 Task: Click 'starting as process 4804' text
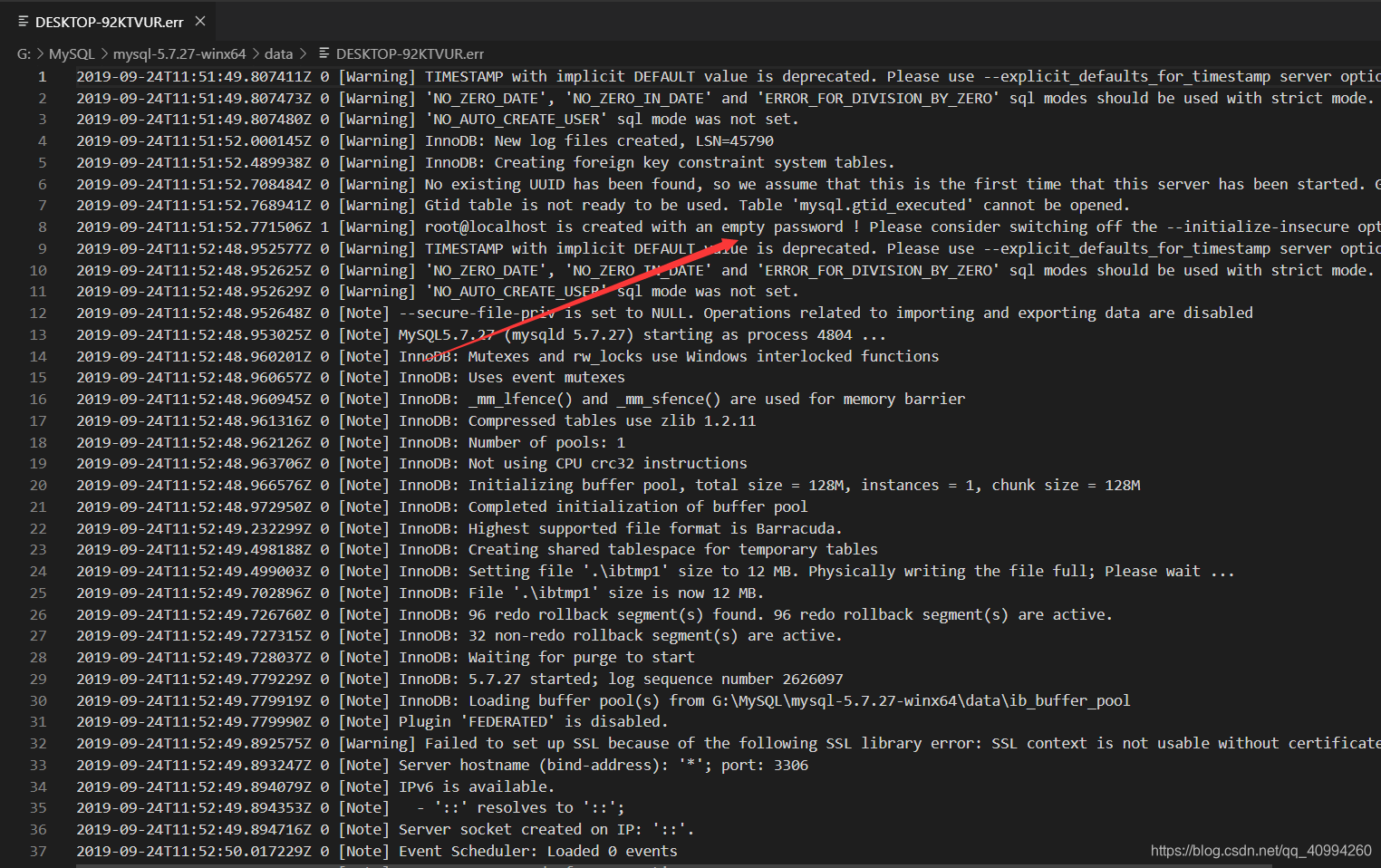(x=748, y=335)
